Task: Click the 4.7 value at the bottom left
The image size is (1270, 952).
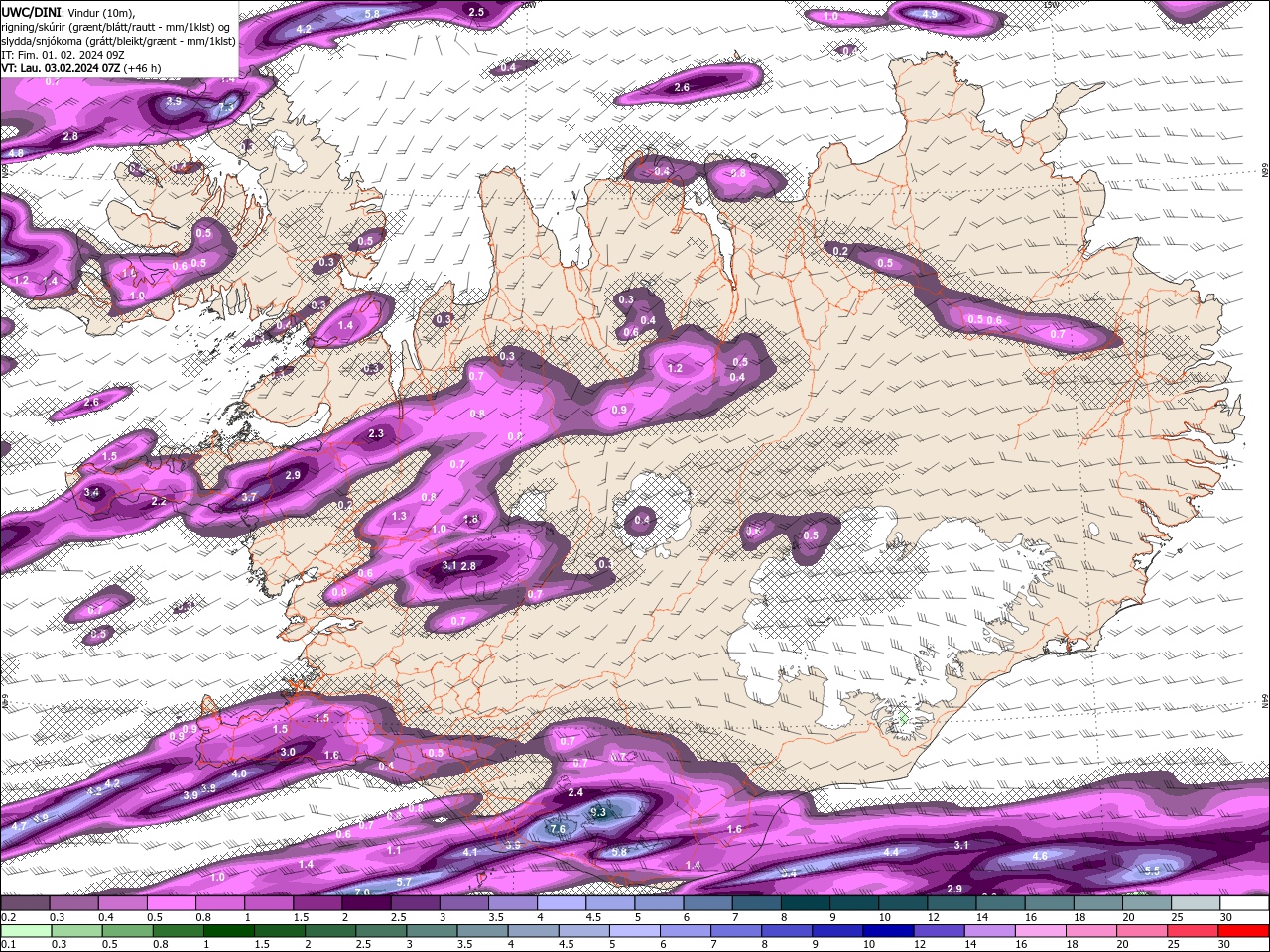Action: pyautogui.click(x=19, y=825)
